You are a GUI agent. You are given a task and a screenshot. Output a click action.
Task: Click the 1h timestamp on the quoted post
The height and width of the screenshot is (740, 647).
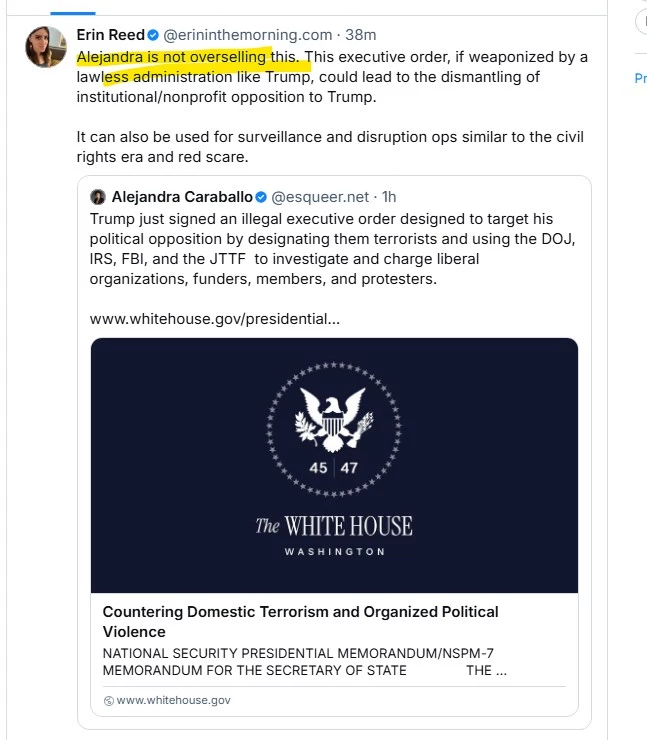coord(389,197)
